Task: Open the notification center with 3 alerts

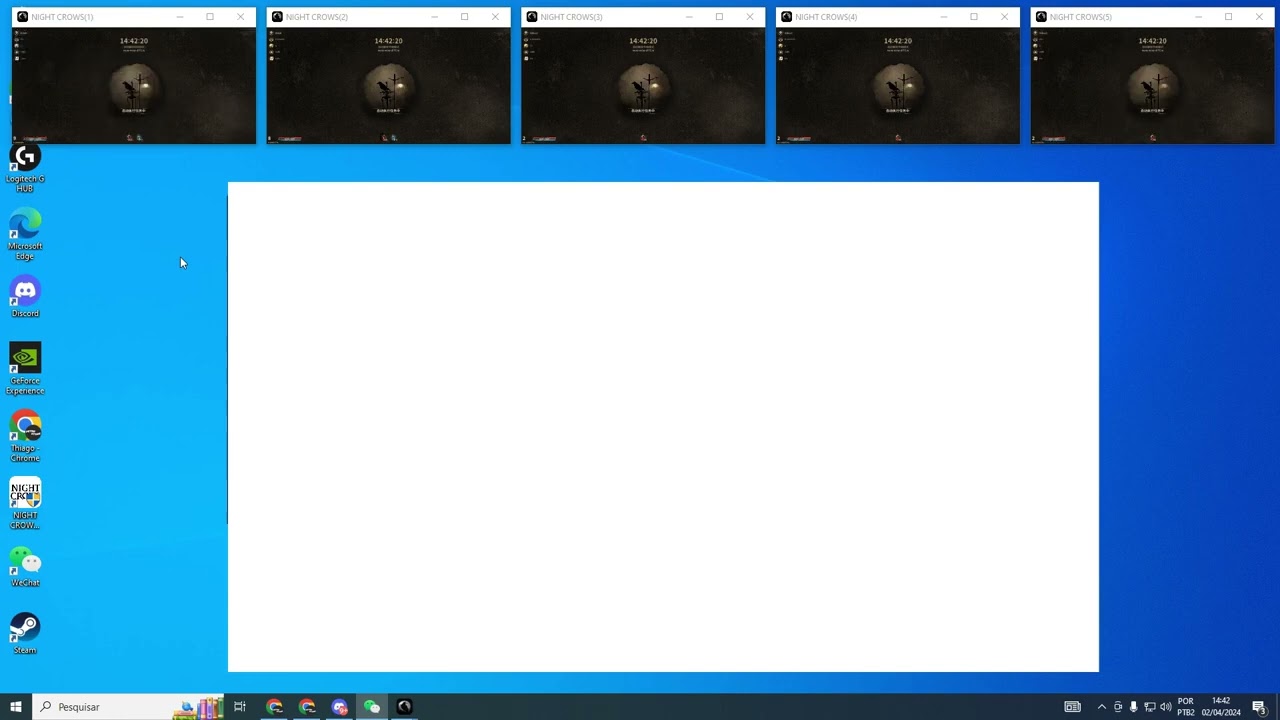Action: point(1259,707)
